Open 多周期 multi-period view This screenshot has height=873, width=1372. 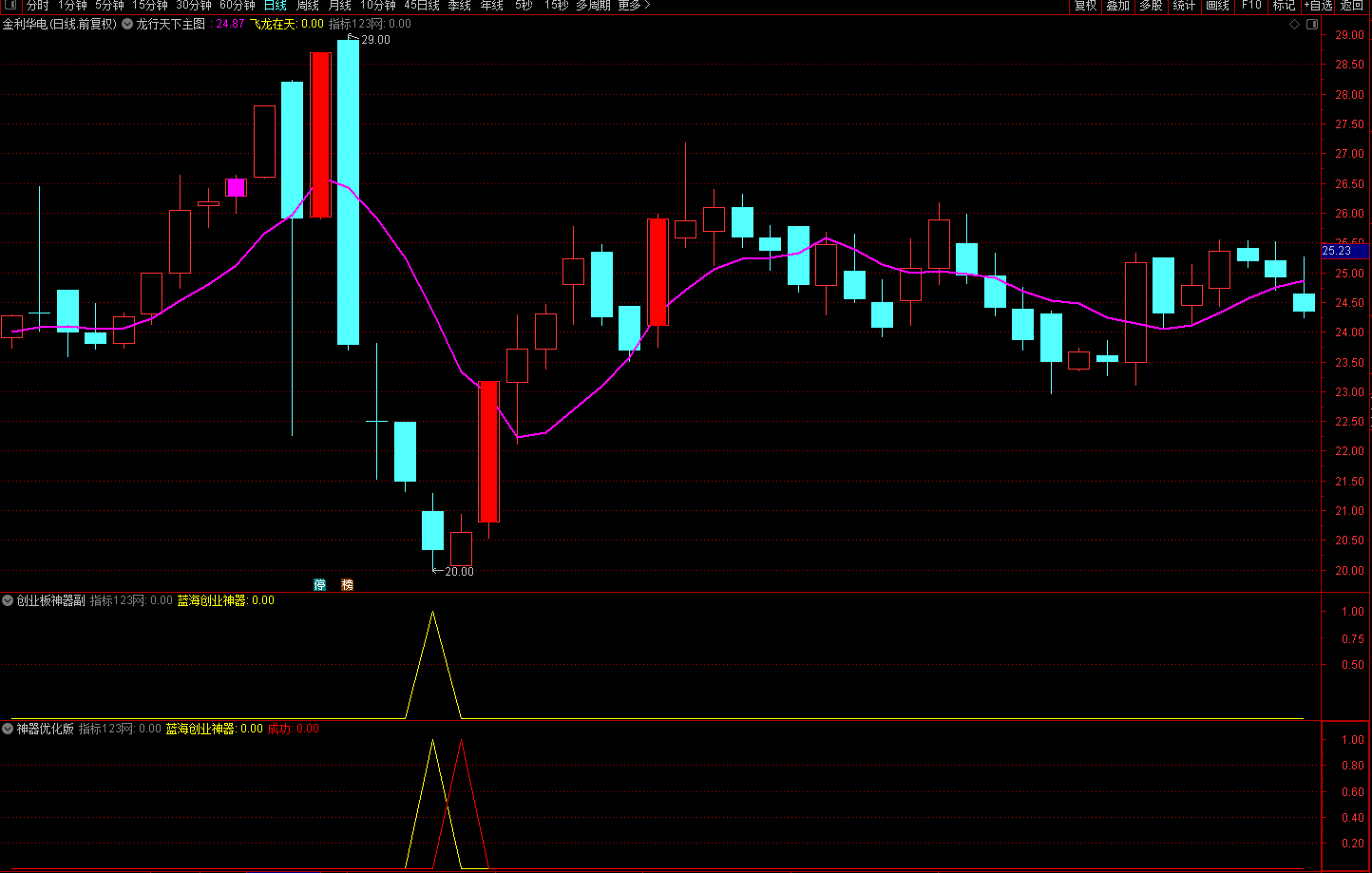tap(593, 6)
